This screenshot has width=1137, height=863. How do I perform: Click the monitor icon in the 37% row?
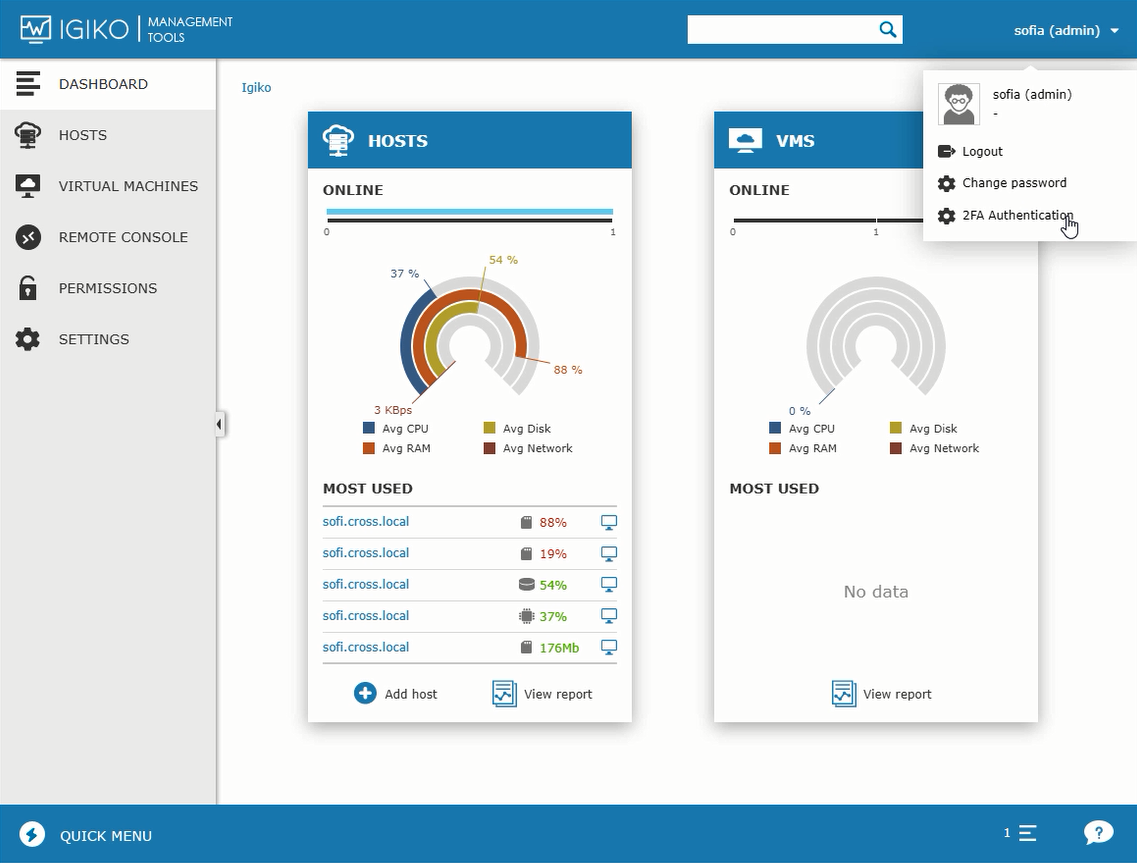tap(609, 616)
